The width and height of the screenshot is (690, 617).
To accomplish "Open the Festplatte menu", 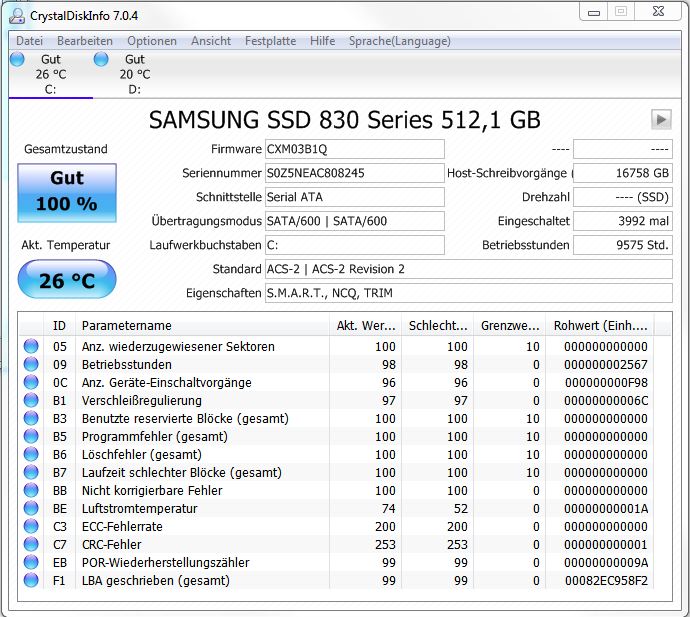I will click(270, 41).
